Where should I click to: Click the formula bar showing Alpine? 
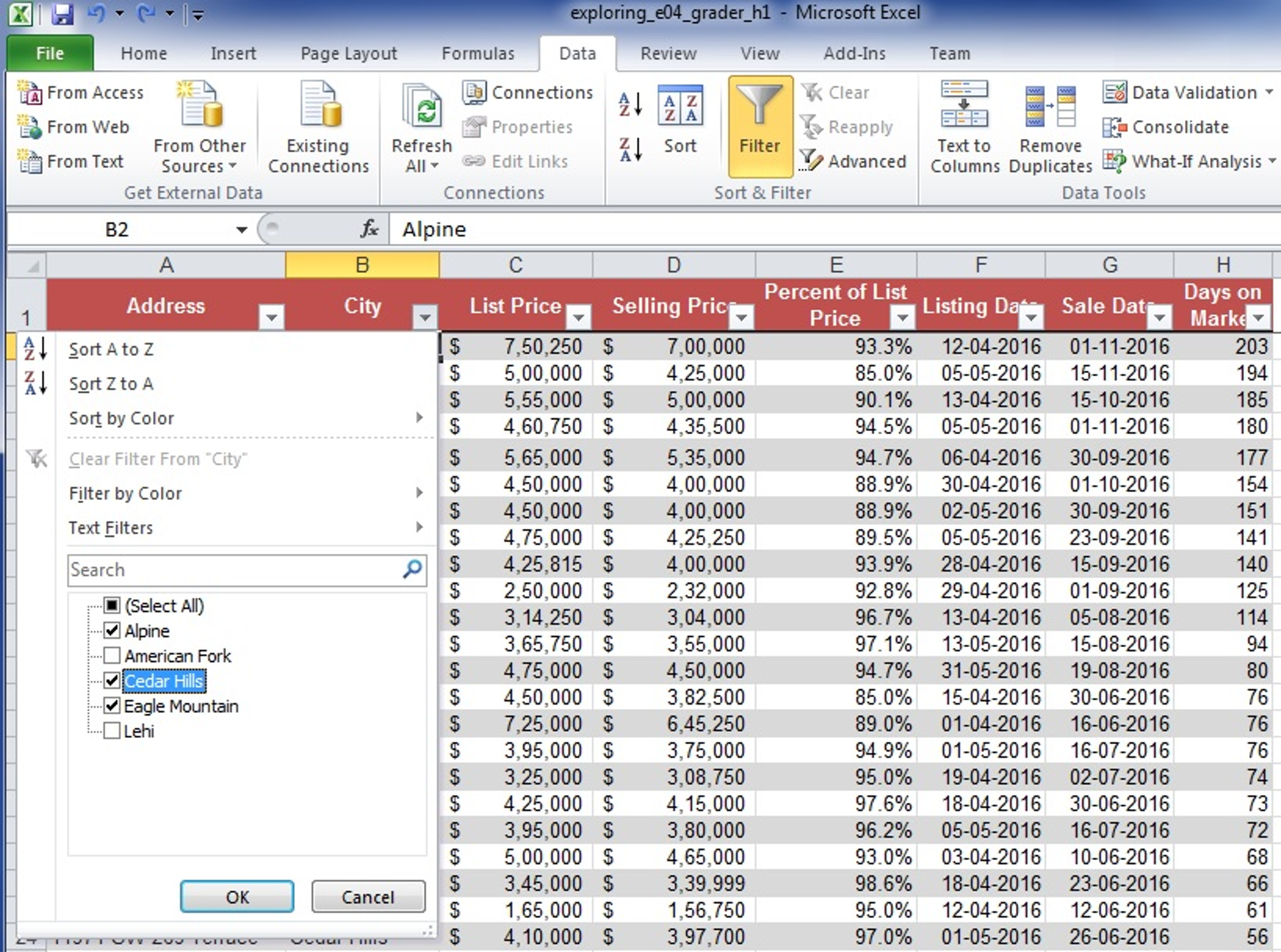(835, 230)
